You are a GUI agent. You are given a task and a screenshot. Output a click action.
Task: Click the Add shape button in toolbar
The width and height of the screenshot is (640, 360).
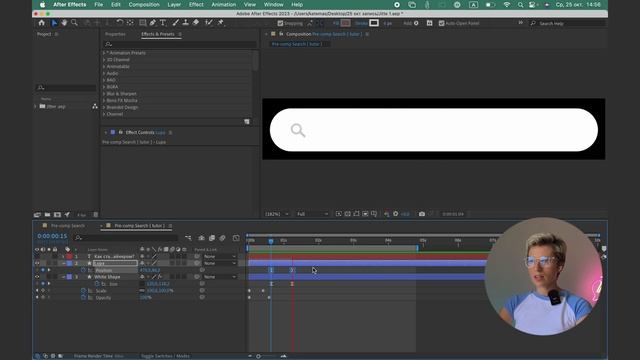point(416,23)
